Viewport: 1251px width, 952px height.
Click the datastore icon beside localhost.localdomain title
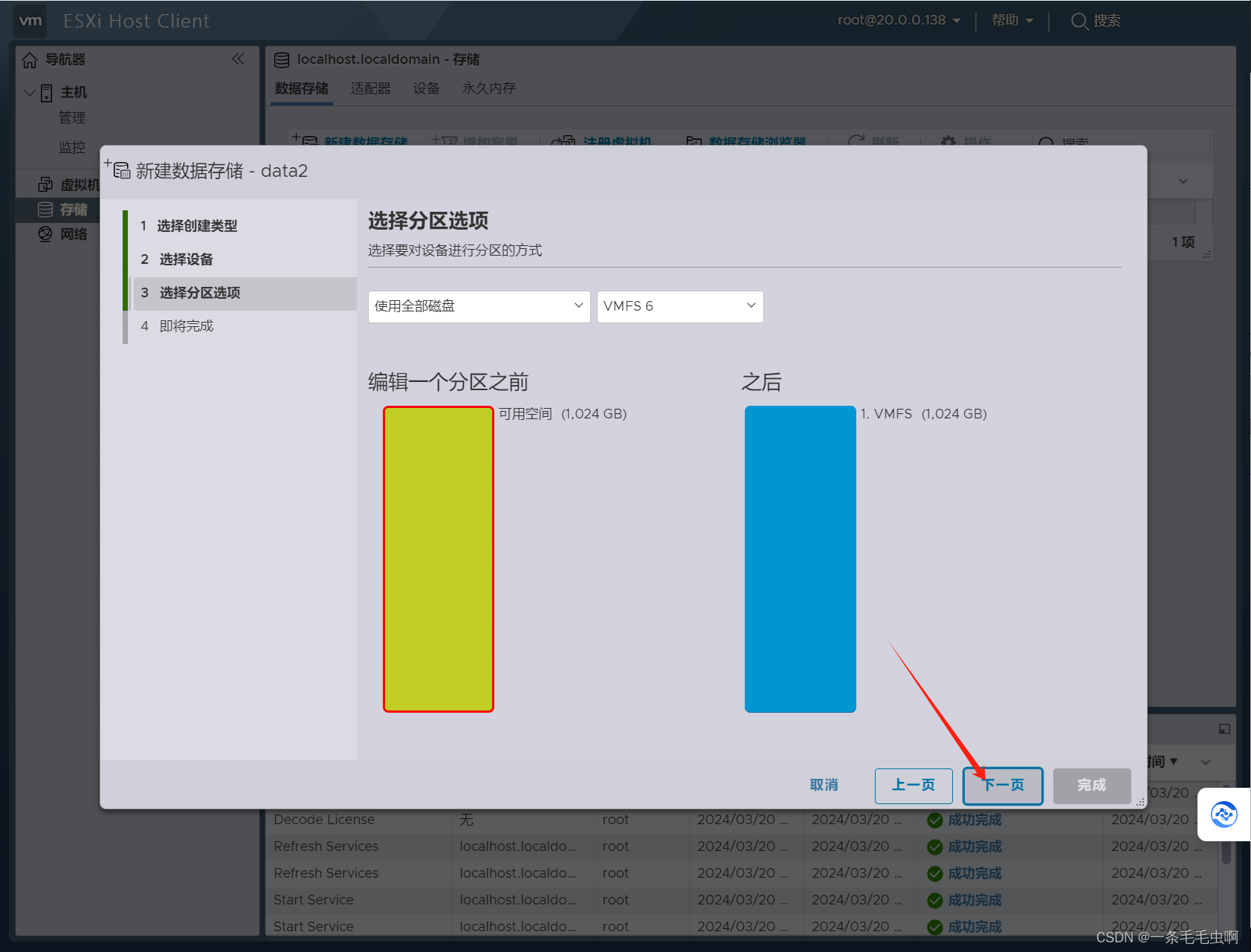pos(282,59)
